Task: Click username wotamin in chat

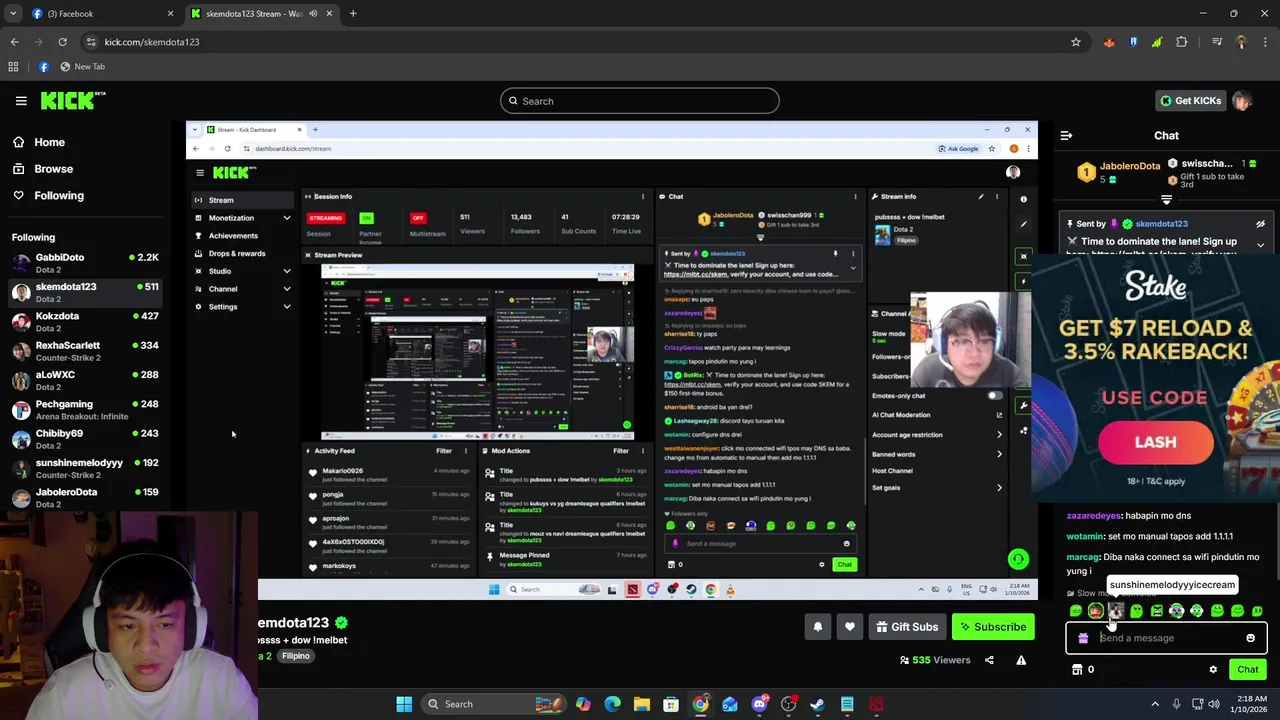Action: point(1085,536)
